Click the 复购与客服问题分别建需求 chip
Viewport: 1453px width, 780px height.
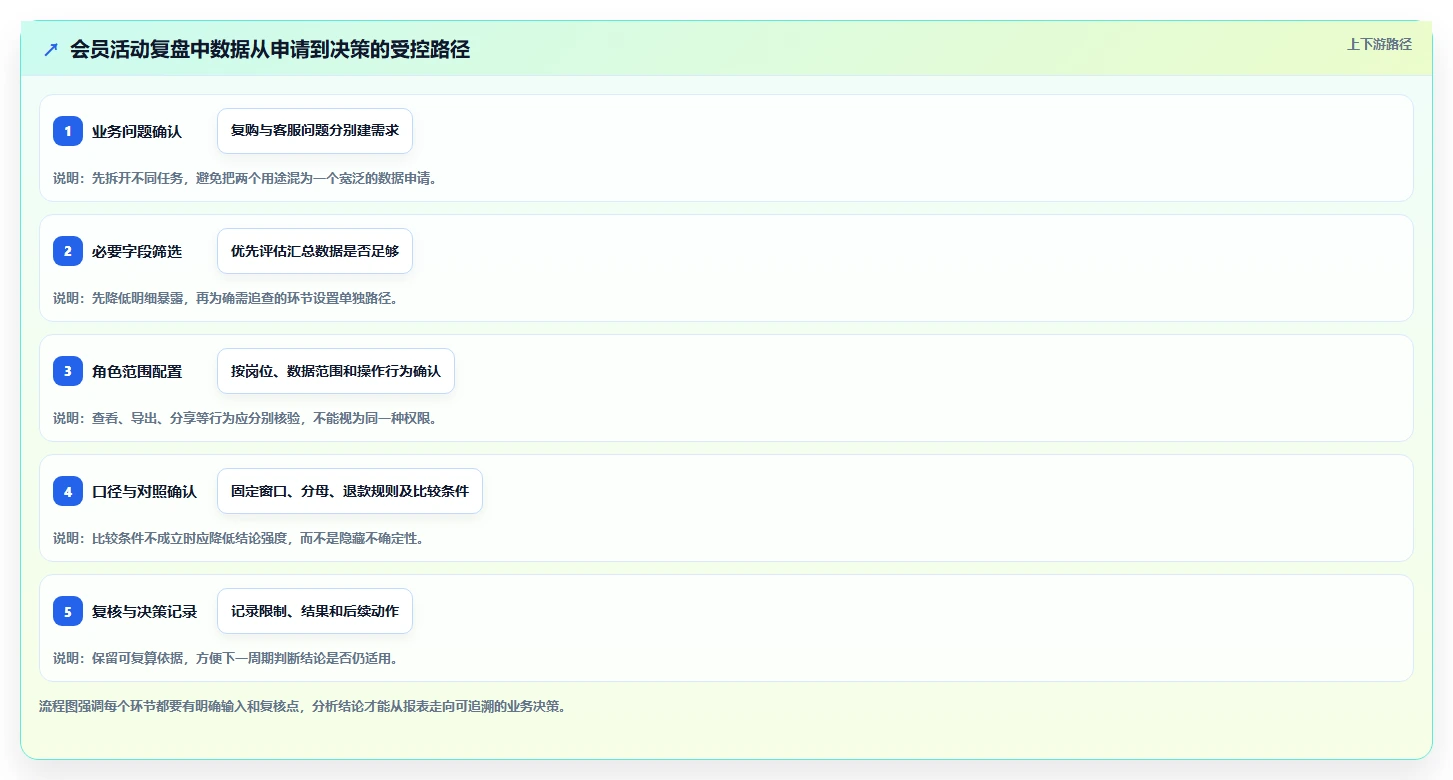click(315, 131)
